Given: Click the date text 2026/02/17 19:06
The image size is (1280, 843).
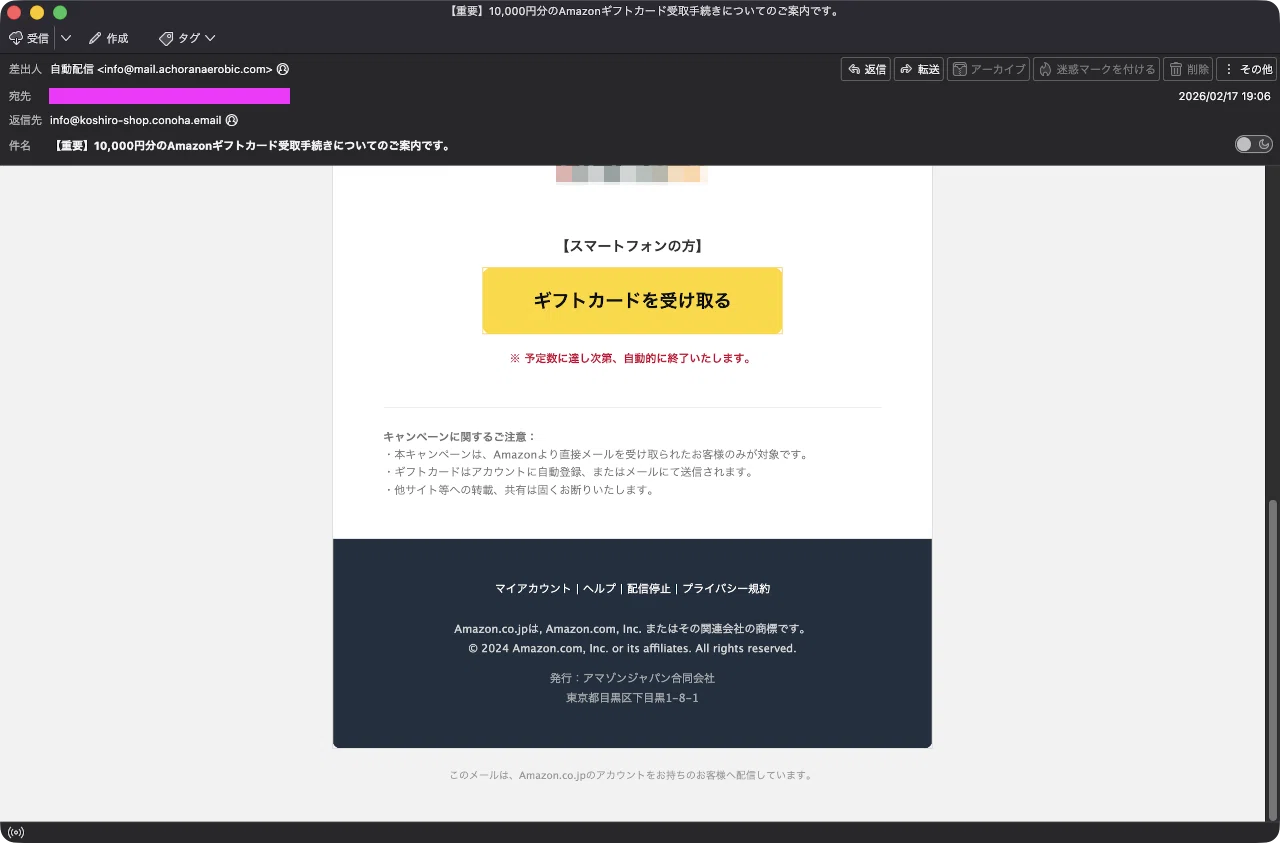Looking at the screenshot, I should tap(1224, 96).
